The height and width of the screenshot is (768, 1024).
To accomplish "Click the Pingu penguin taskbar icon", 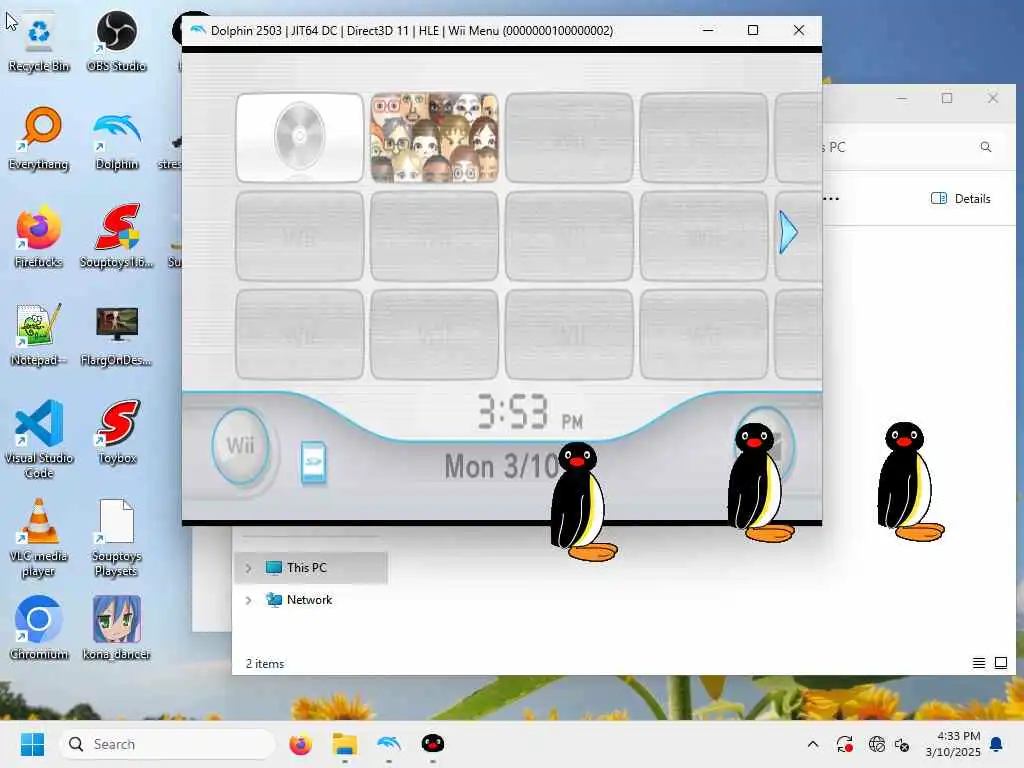I will pyautogui.click(x=432, y=744).
